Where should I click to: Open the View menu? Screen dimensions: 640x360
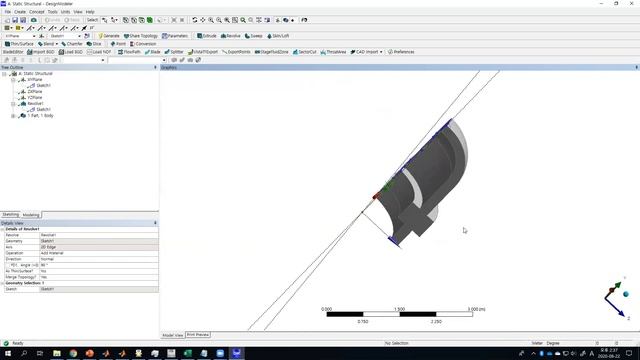(x=78, y=12)
